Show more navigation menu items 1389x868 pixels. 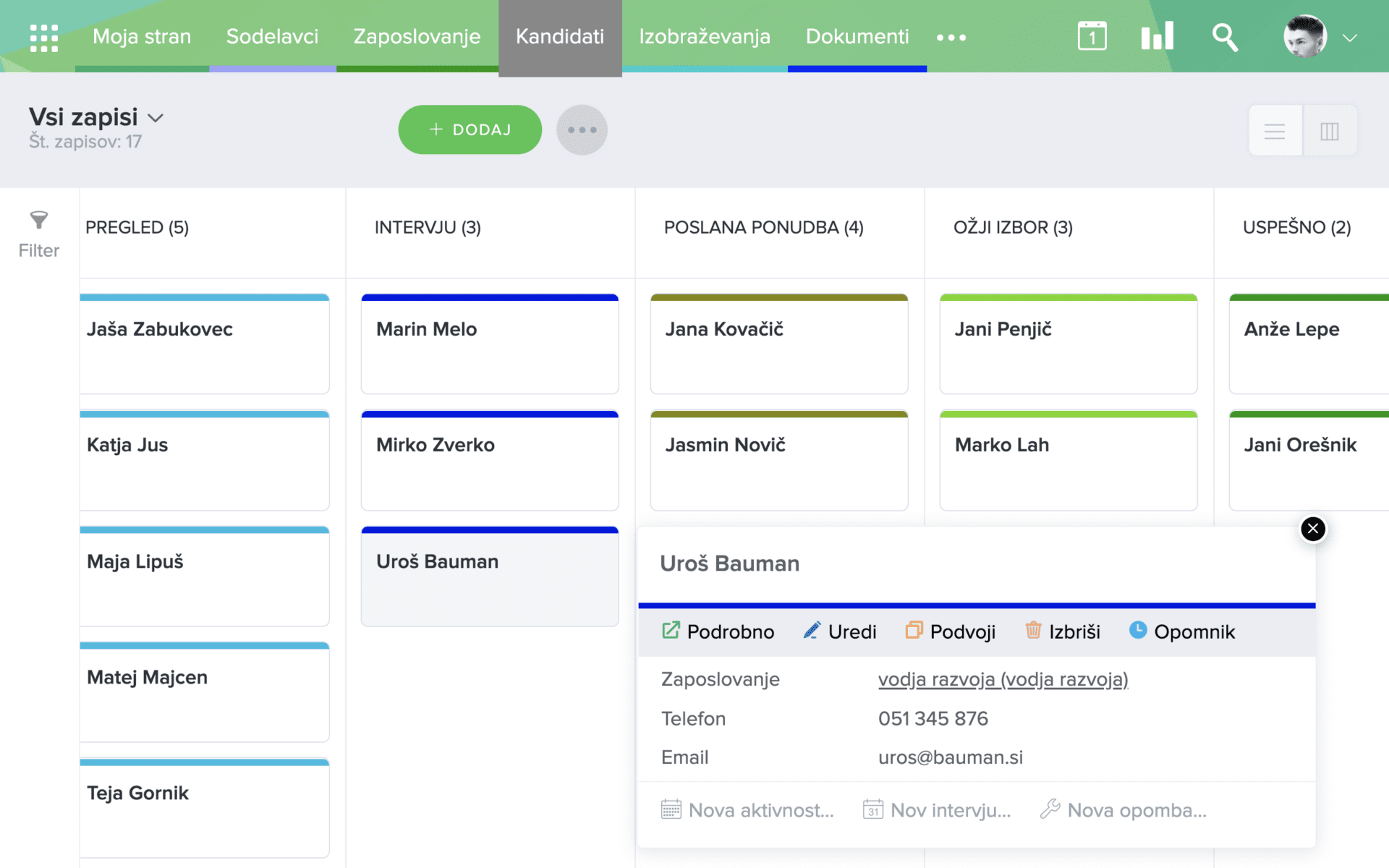click(x=951, y=38)
